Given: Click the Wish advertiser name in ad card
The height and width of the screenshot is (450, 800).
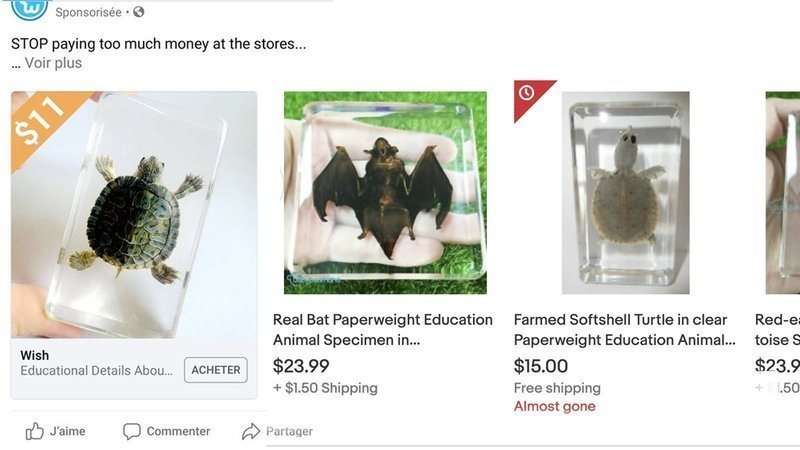Looking at the screenshot, I should coord(34,355).
